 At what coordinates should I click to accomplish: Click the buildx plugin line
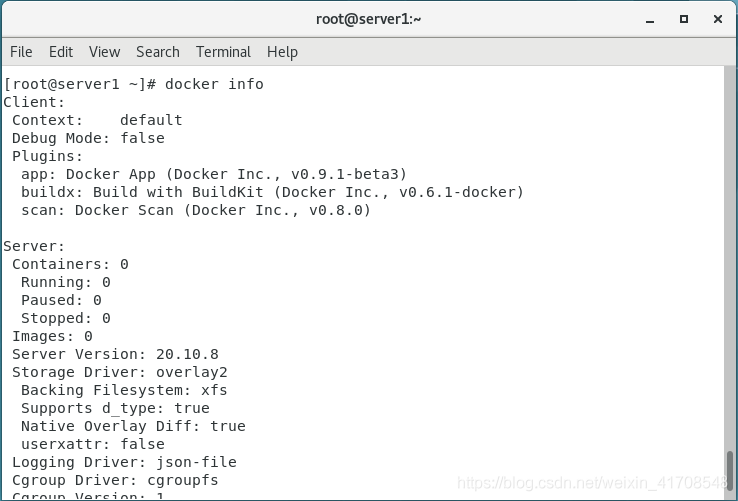coord(272,192)
